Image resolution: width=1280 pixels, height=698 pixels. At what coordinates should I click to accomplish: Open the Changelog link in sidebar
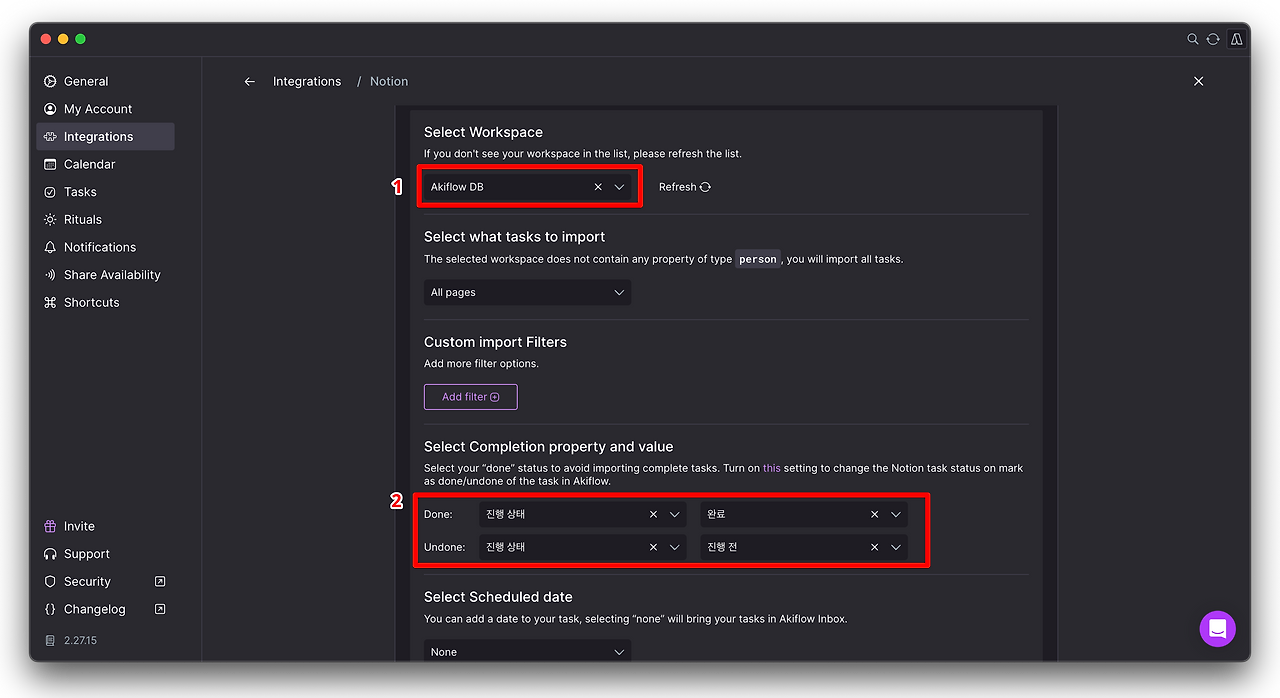[x=95, y=609]
